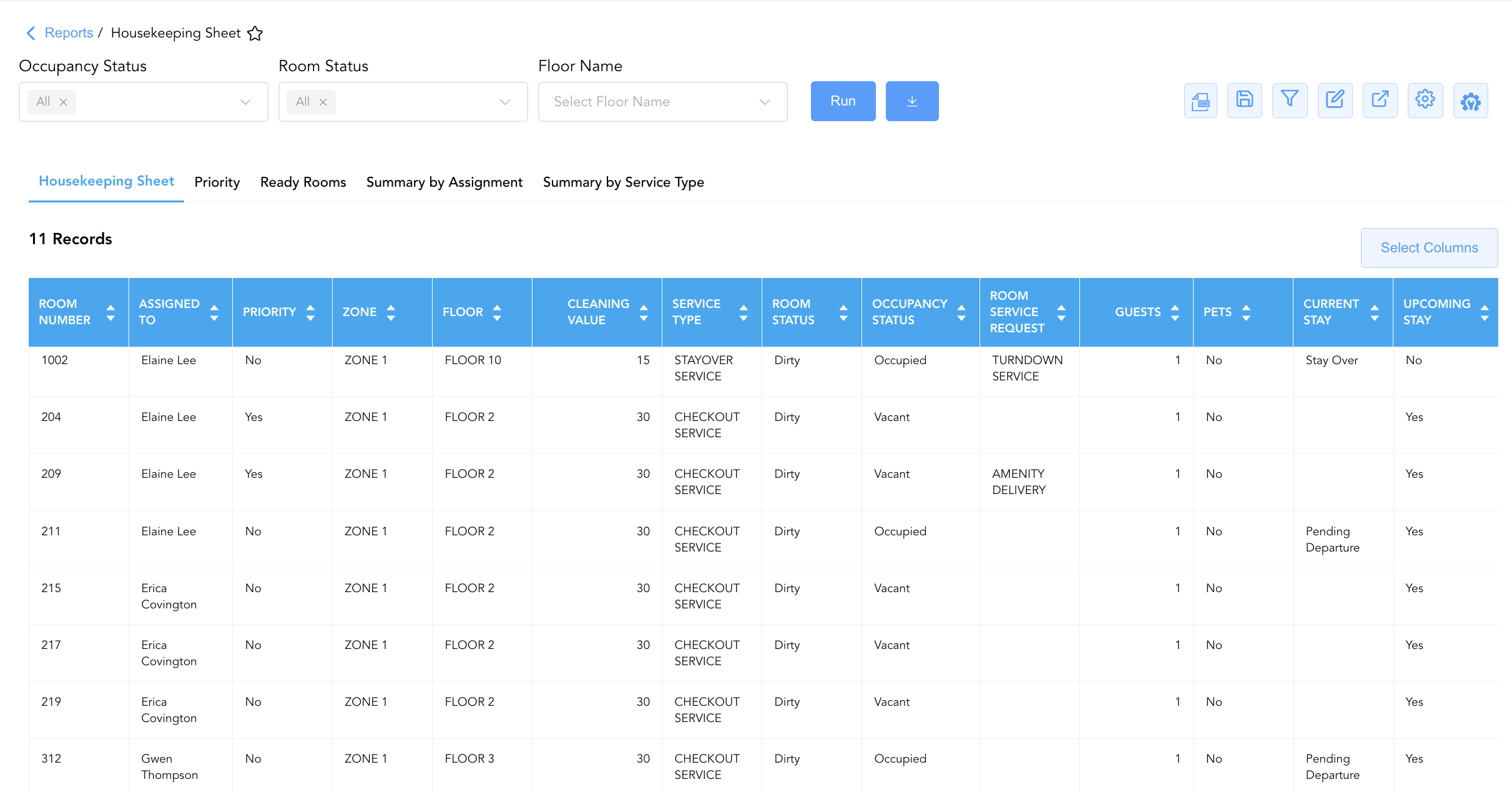Sort by Priority column
Viewport: 1512px width, 807px height.
tap(310, 312)
